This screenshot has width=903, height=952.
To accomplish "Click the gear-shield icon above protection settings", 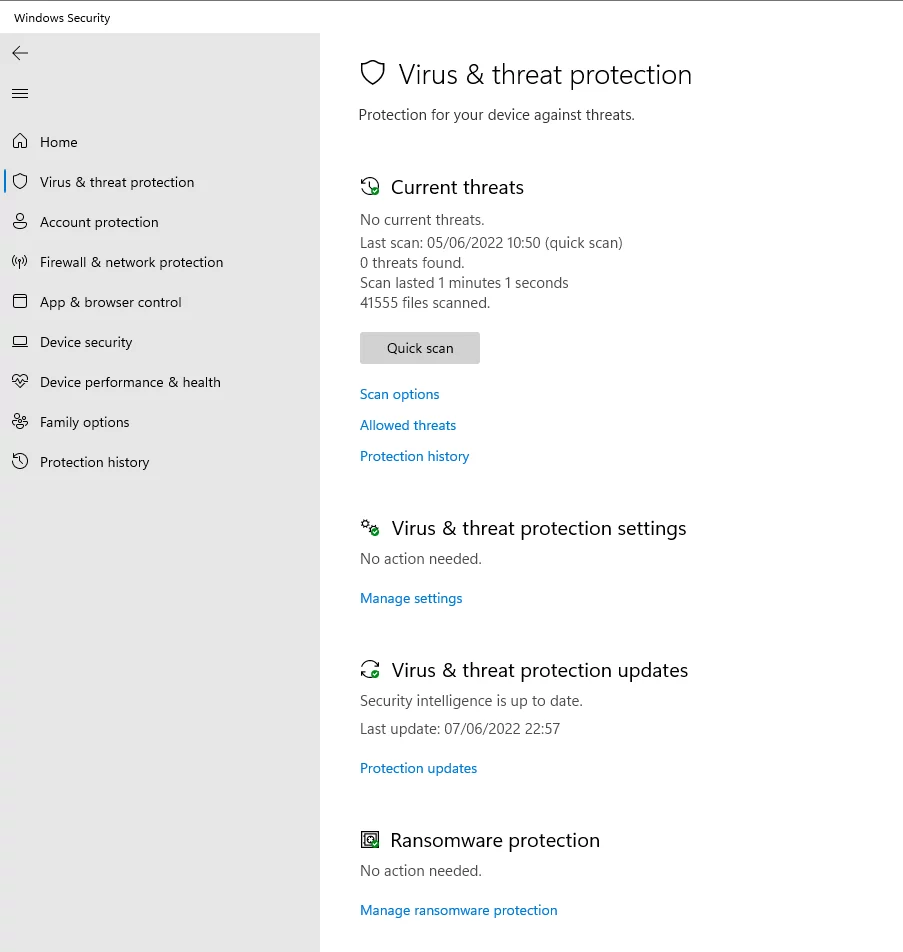I will tap(370, 527).
